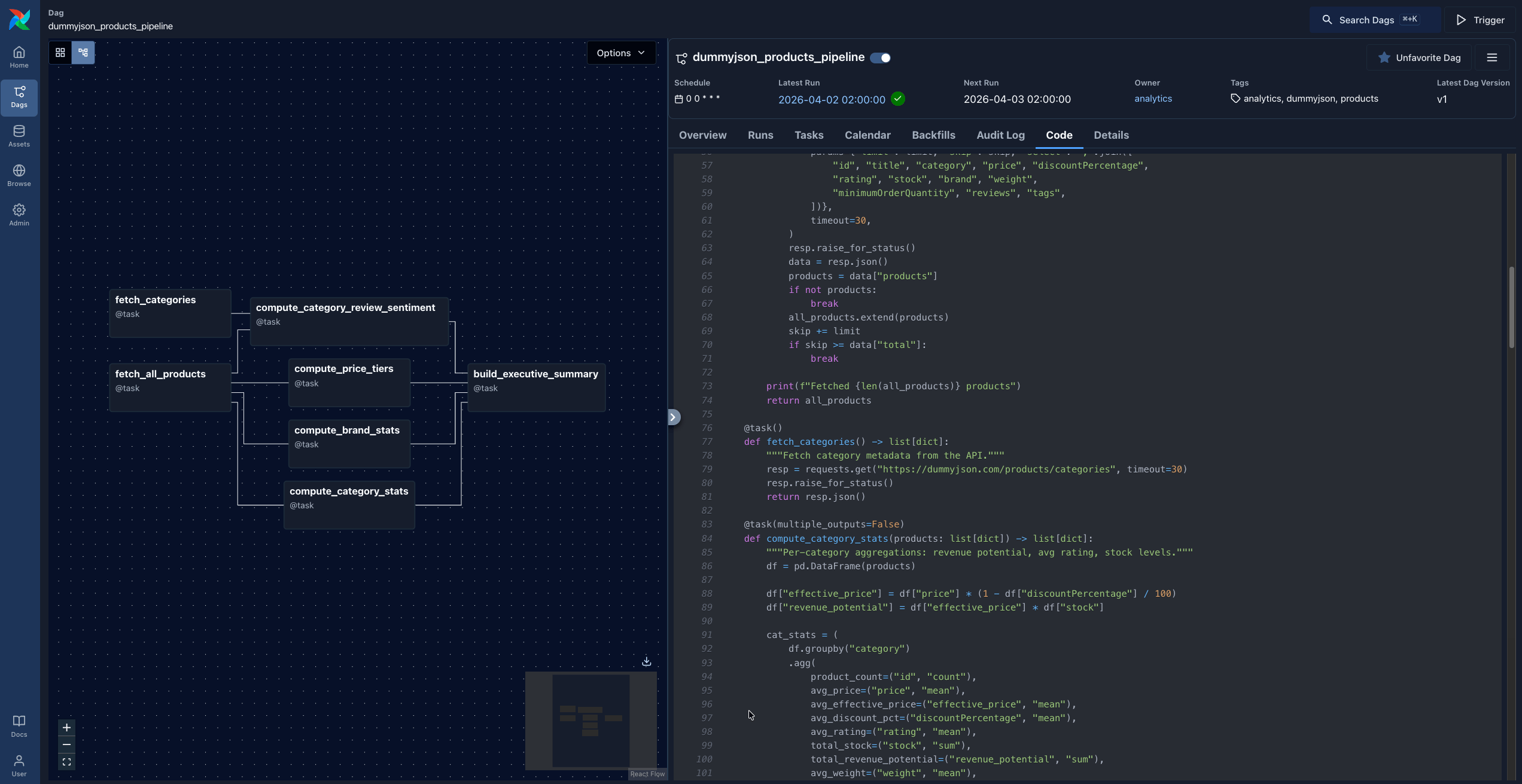Viewport: 1522px width, 784px height.
Task: Click the Trigger button
Action: pyautogui.click(x=1480, y=20)
